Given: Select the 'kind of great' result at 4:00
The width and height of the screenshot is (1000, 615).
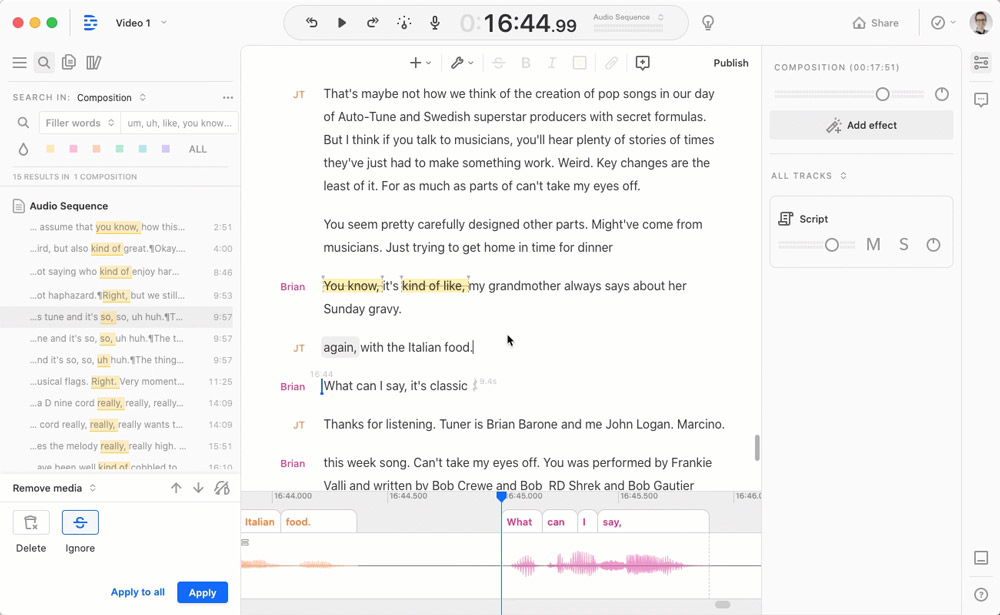Looking at the screenshot, I should click(120, 249).
